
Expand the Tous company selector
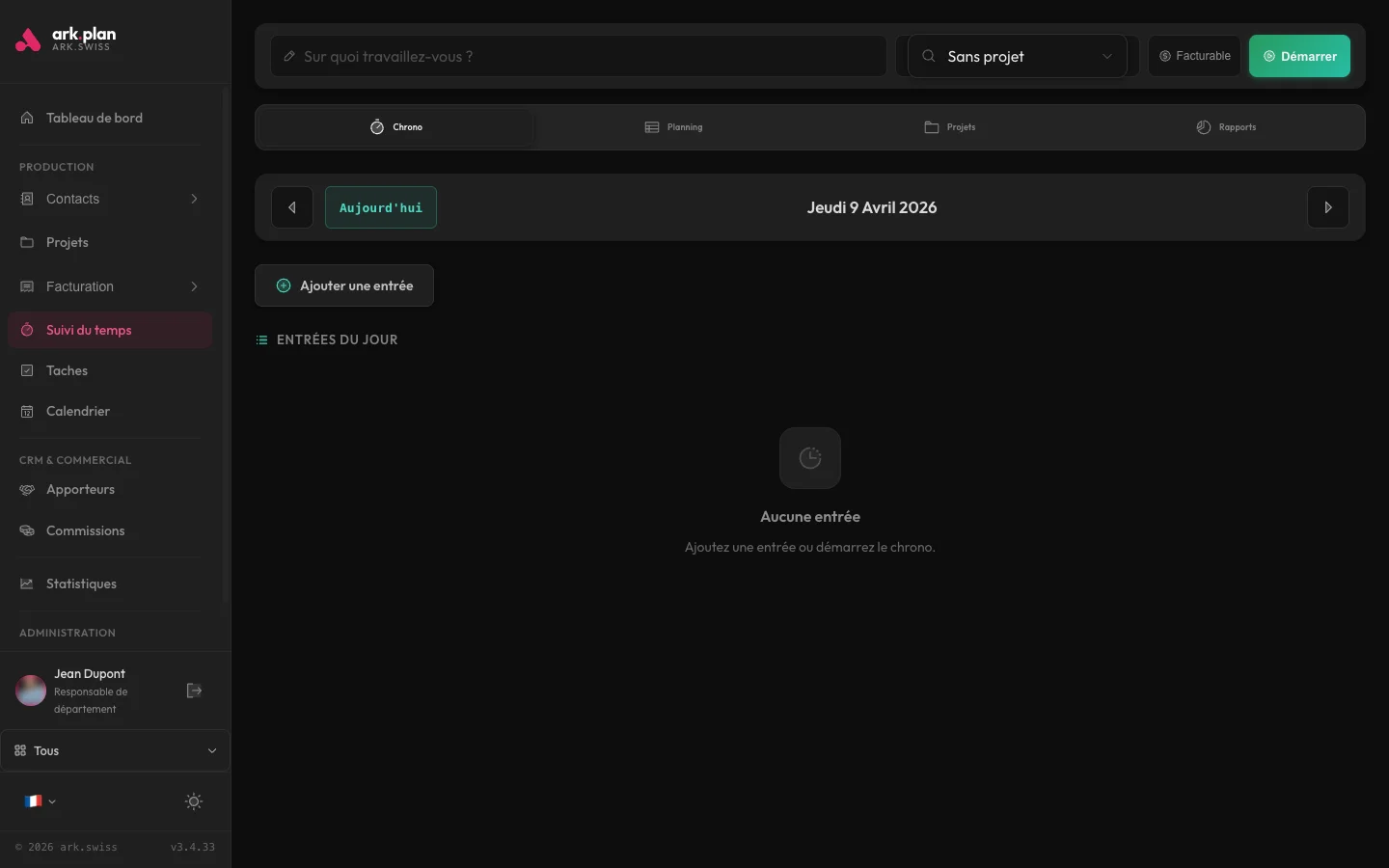211,750
